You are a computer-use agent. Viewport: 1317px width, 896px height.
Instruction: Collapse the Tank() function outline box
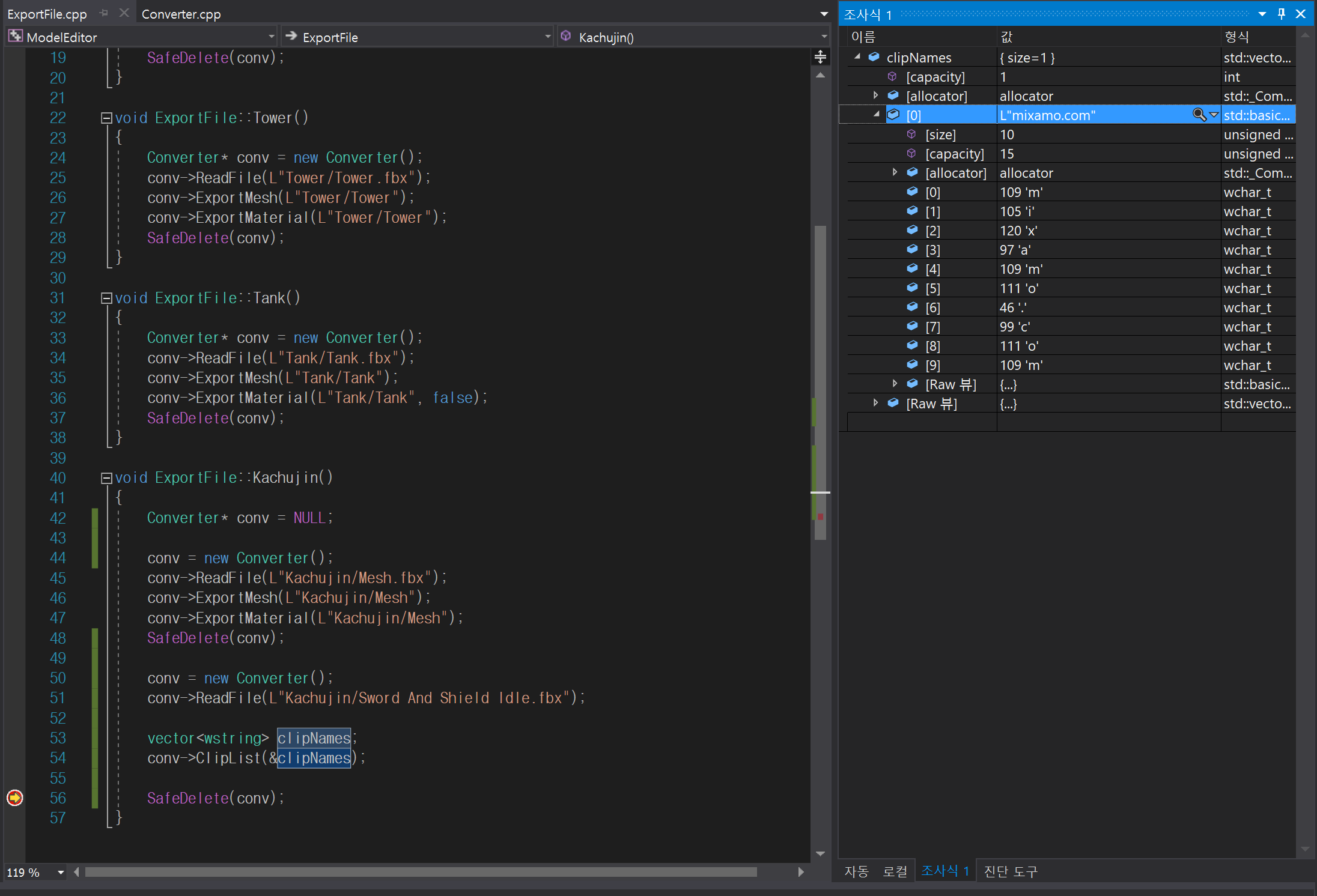pyautogui.click(x=106, y=298)
